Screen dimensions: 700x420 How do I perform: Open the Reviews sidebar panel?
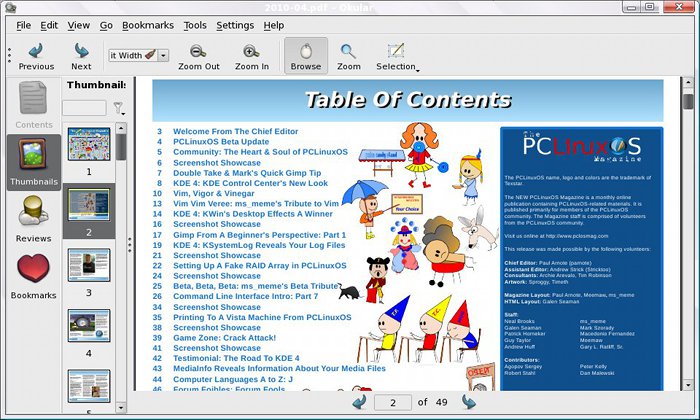pyautogui.click(x=34, y=219)
